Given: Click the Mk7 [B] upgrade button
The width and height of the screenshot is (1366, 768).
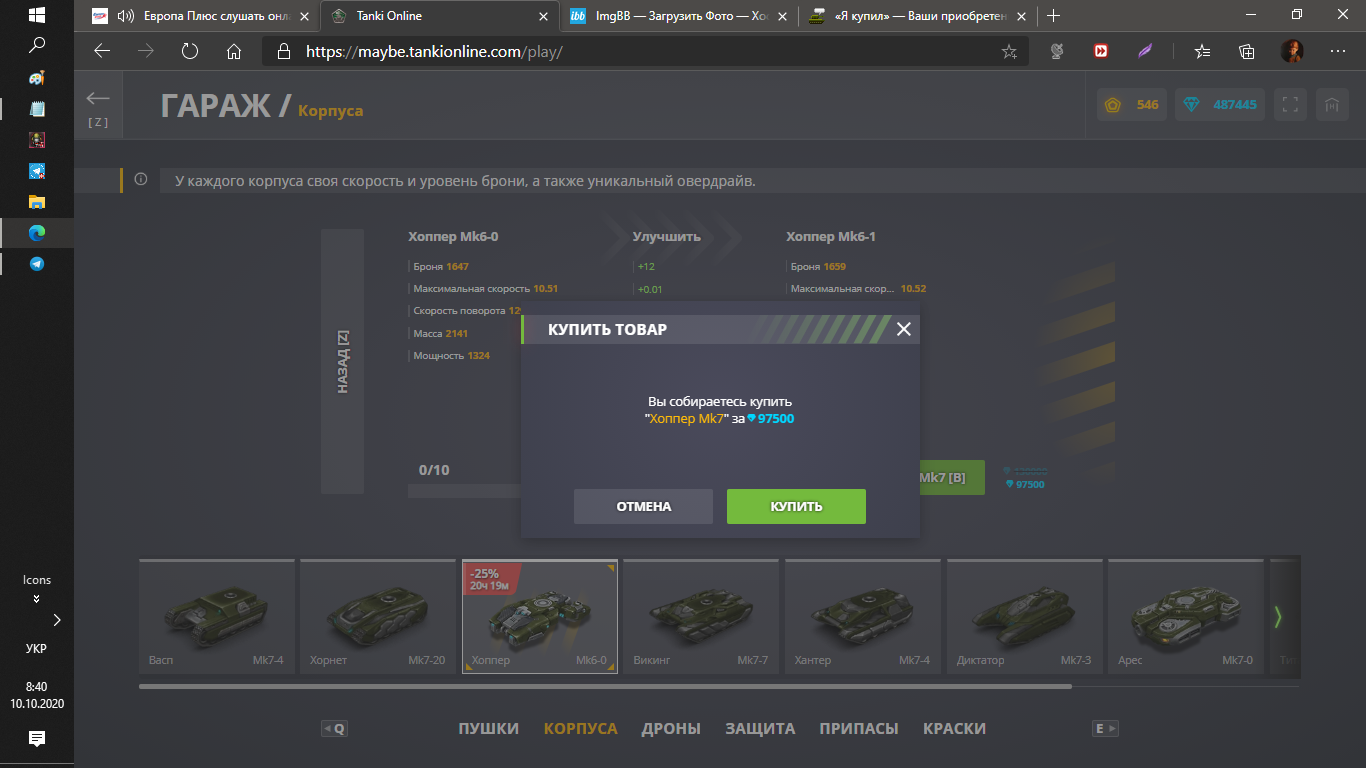Looking at the screenshot, I should pos(951,478).
